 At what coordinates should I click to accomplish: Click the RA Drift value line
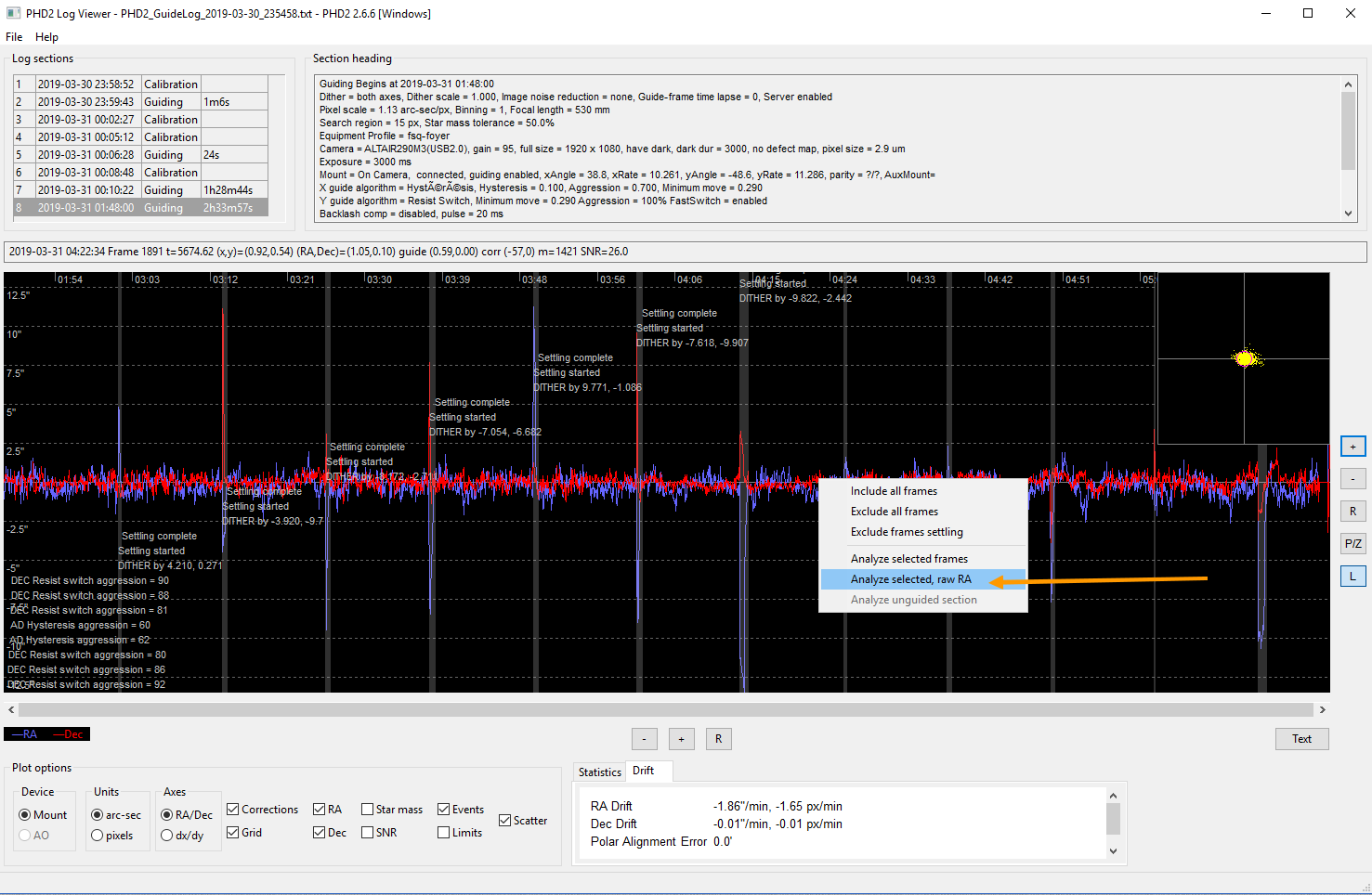pyautogui.click(x=716, y=806)
